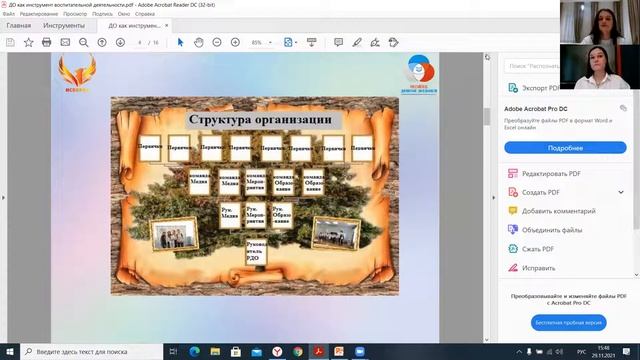The height and width of the screenshot is (360, 640).
Task: Switch to the Главная tab
Action: coord(19,25)
